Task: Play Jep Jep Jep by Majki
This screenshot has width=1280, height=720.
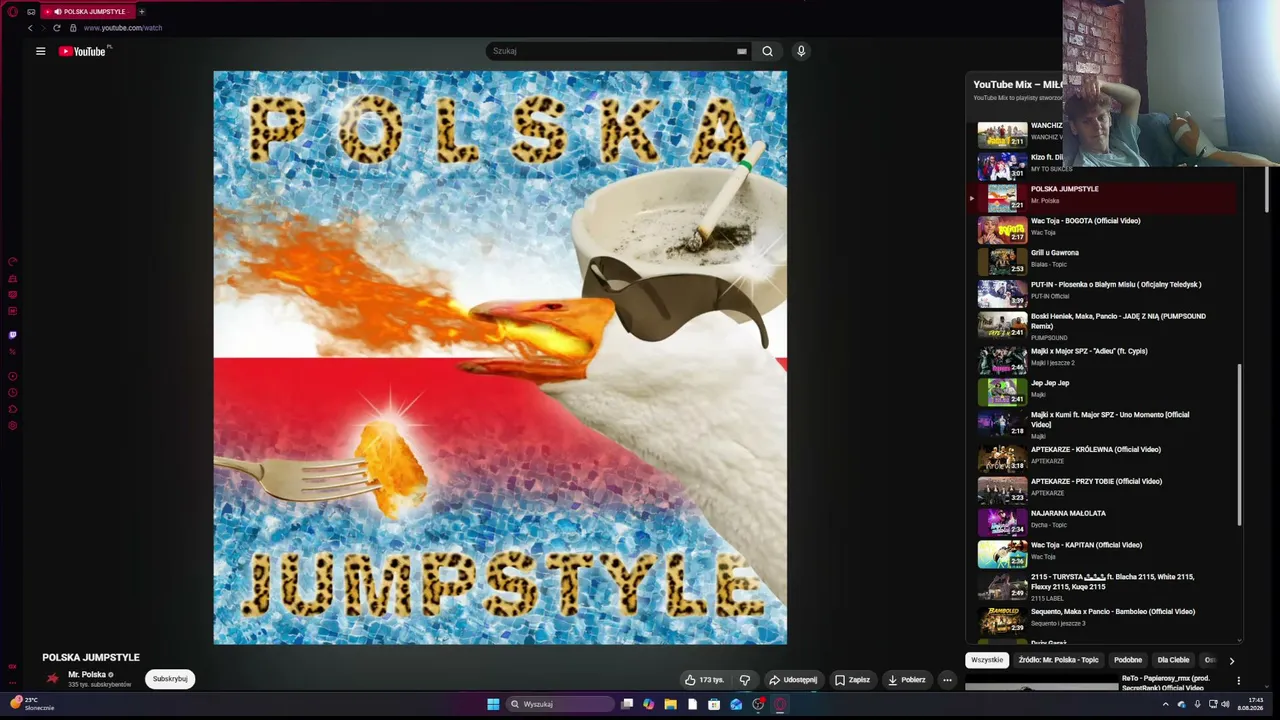Action: (x=1104, y=391)
